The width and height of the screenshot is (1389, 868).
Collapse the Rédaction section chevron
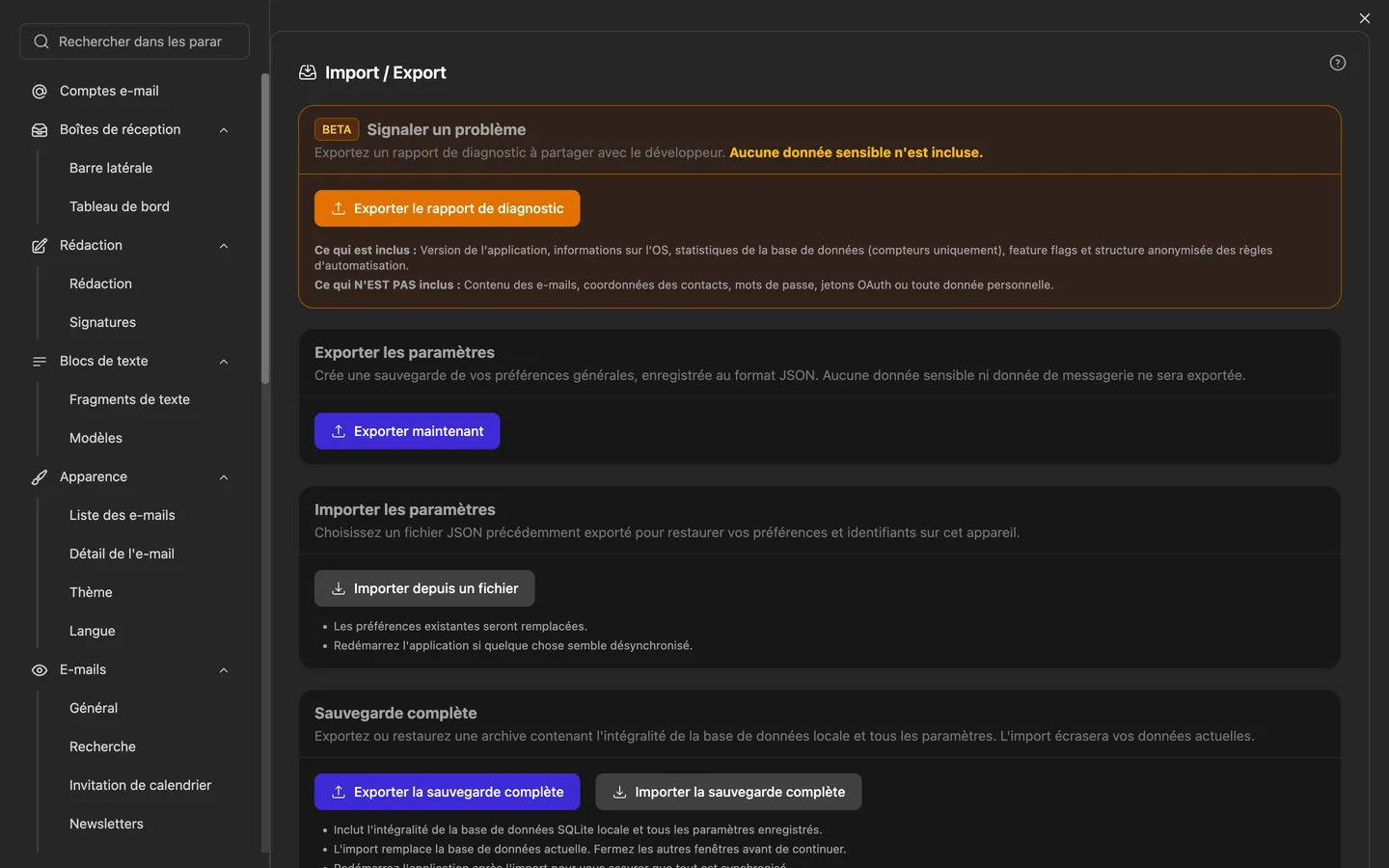coord(224,246)
